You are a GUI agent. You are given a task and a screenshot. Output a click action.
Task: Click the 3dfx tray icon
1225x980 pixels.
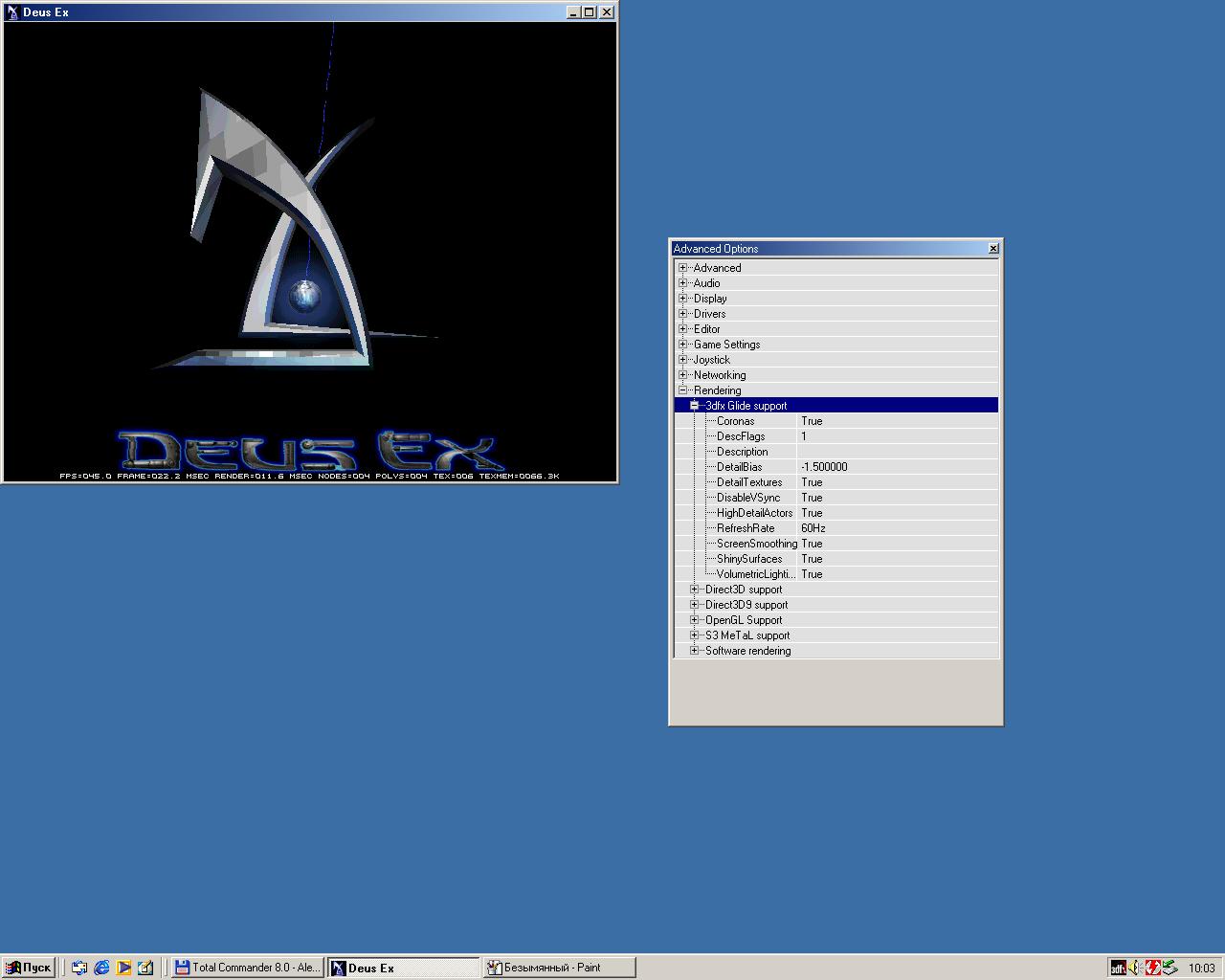(1117, 968)
